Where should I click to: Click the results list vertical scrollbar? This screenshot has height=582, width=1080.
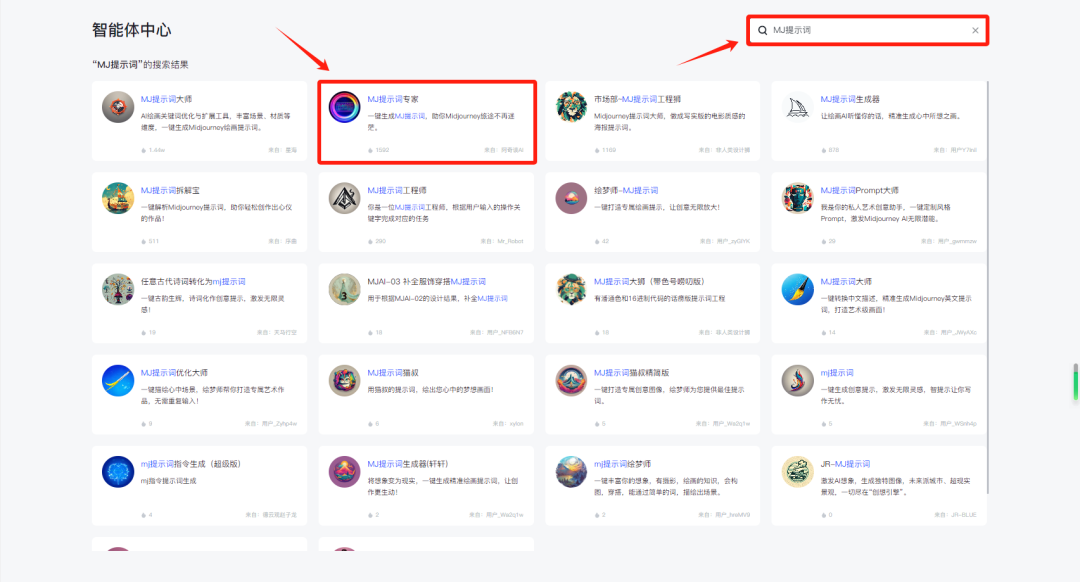988,288
